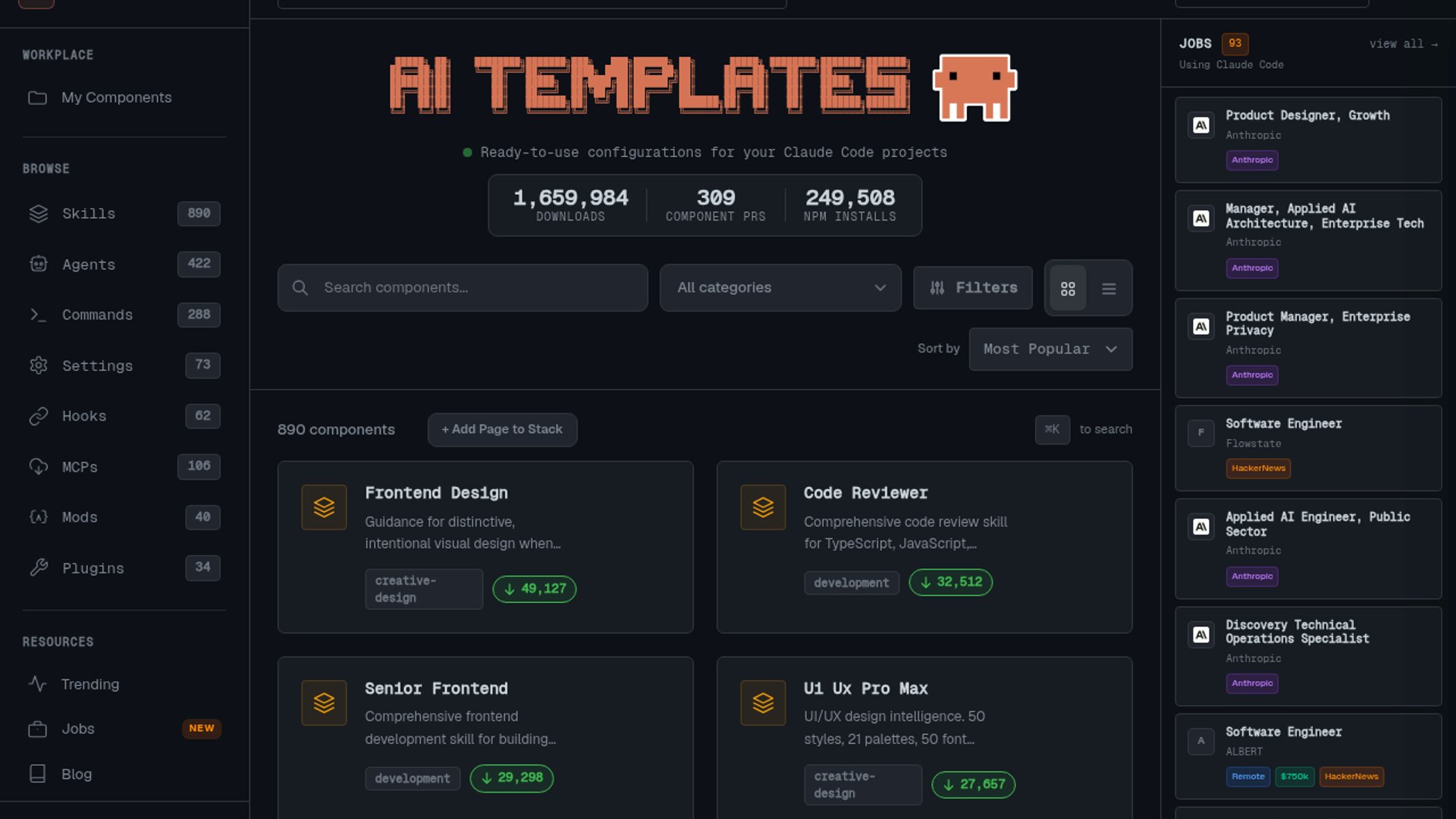Click the Plugins wrench icon
Screen dimensions: 1456x819
pyautogui.click(x=39, y=567)
